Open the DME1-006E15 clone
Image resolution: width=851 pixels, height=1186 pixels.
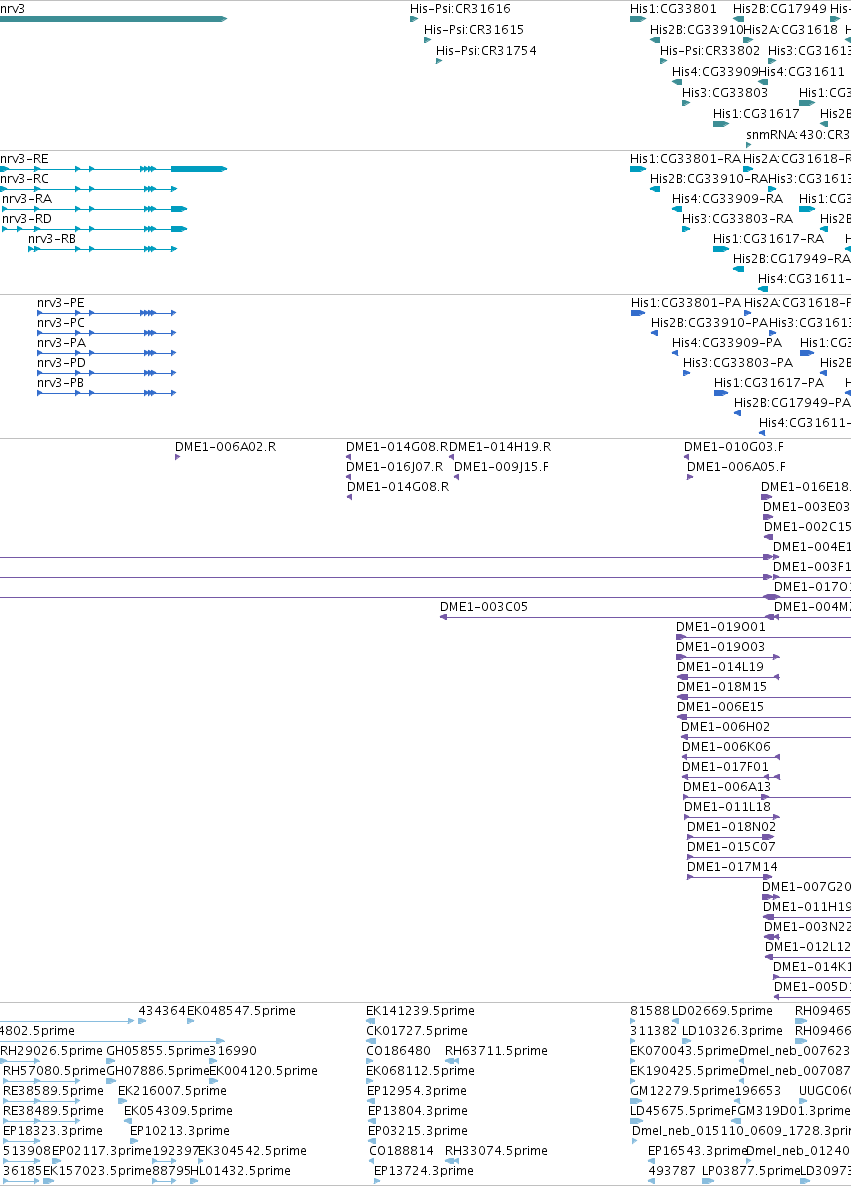point(720,707)
